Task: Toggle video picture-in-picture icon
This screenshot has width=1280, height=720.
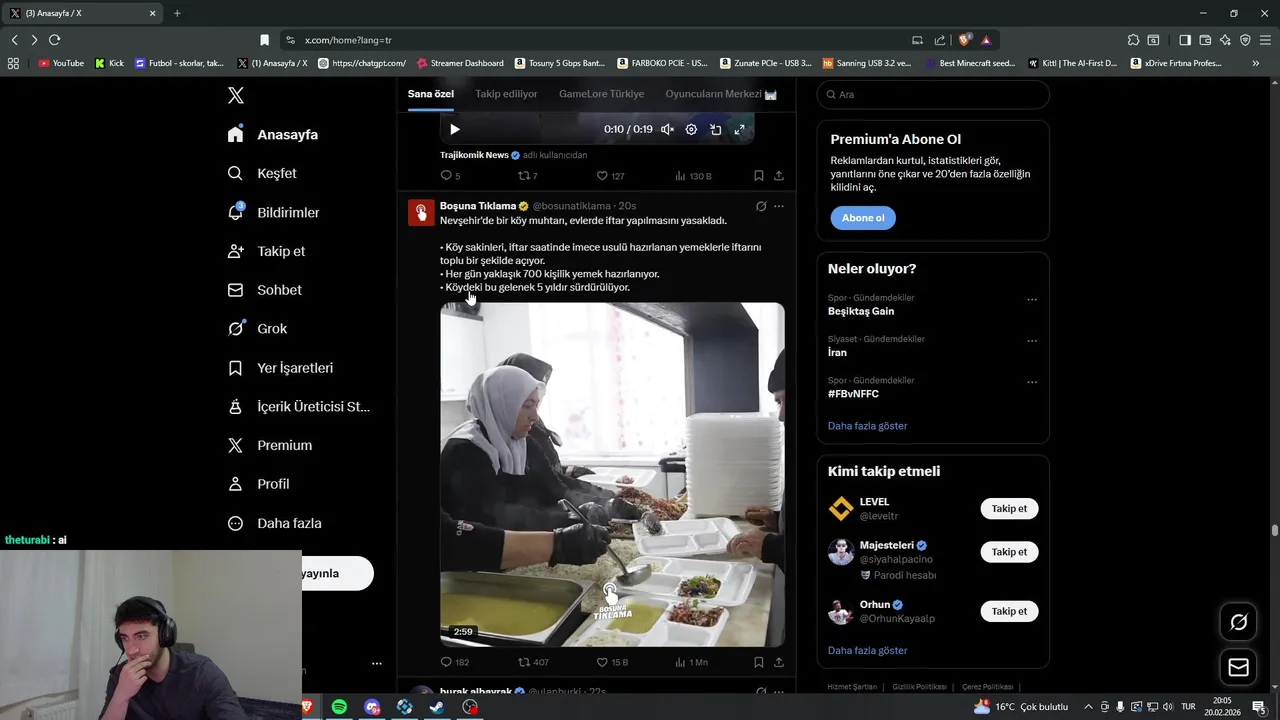Action: pos(716,129)
